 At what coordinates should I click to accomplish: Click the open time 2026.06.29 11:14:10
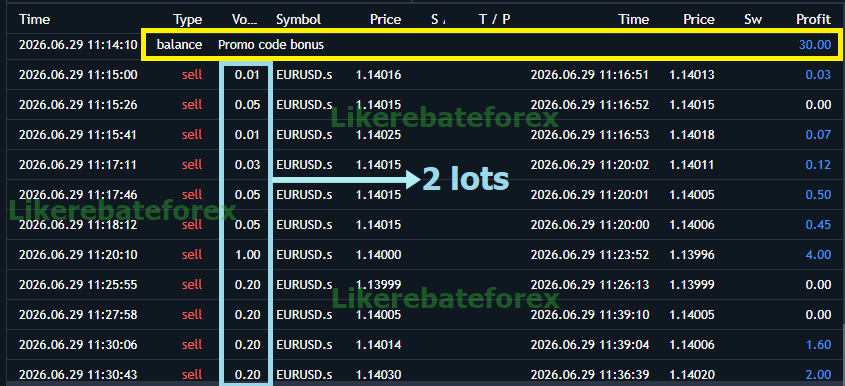[x=78, y=45]
